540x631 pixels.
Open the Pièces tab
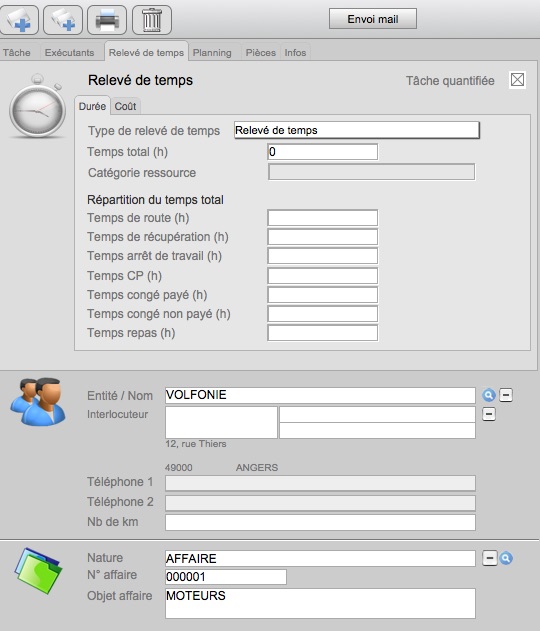(x=261, y=53)
